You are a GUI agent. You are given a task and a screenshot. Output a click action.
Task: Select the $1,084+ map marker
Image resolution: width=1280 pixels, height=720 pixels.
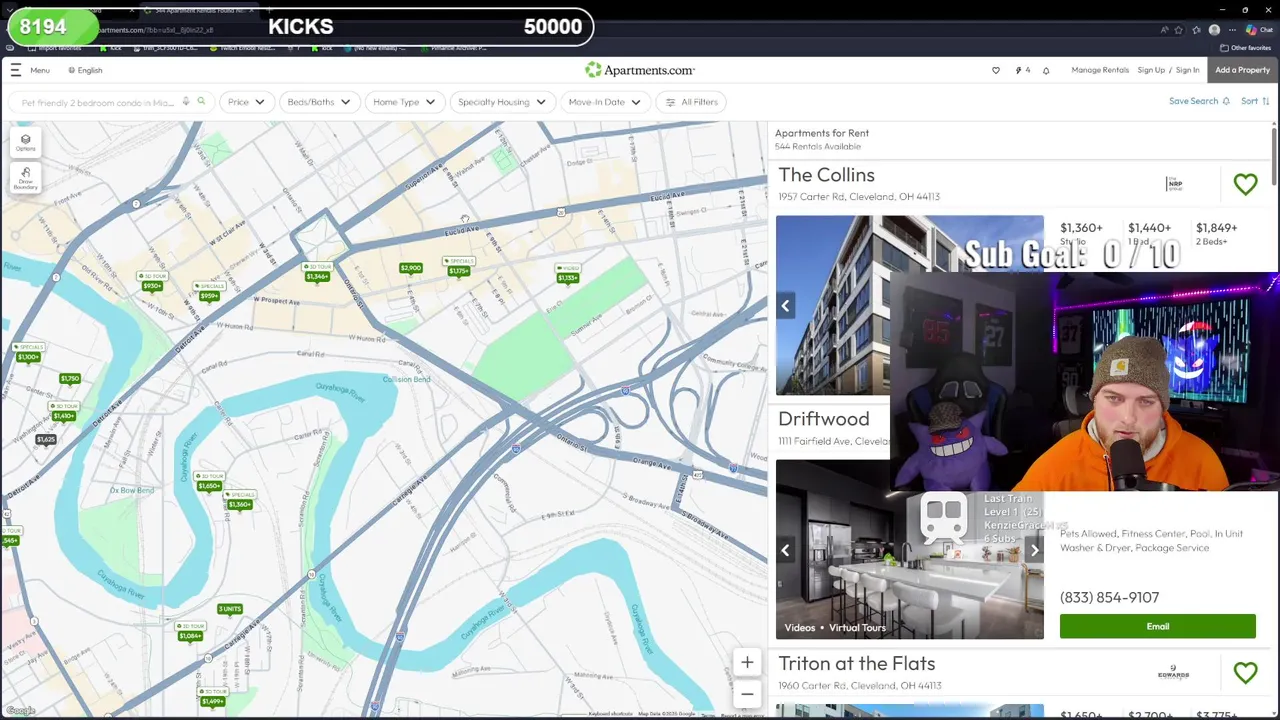point(190,636)
